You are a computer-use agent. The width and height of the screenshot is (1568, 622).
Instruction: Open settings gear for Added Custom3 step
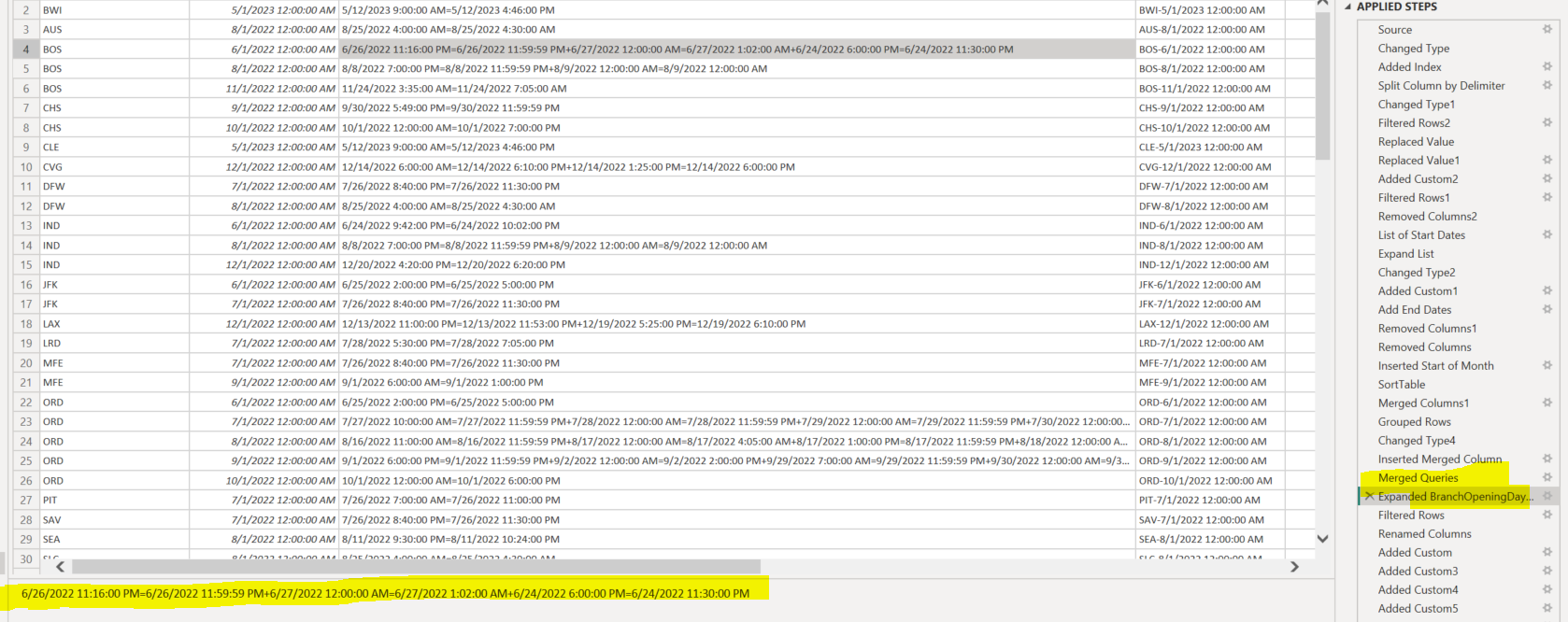(x=1547, y=571)
